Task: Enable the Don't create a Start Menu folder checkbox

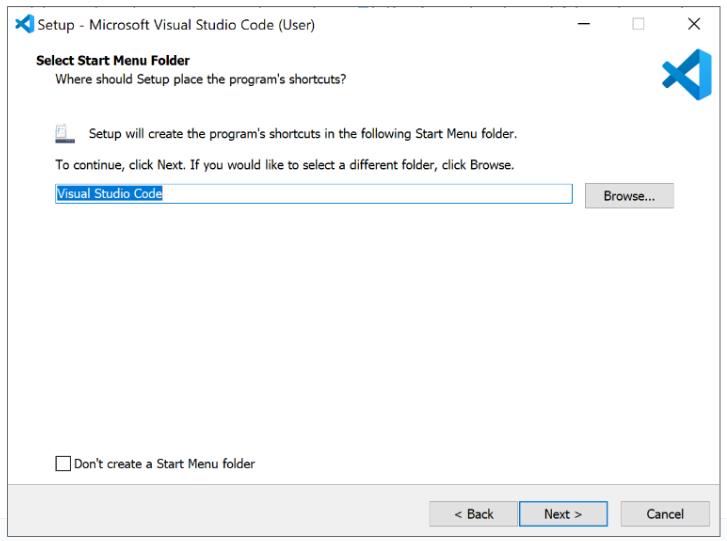Action: tap(63, 464)
